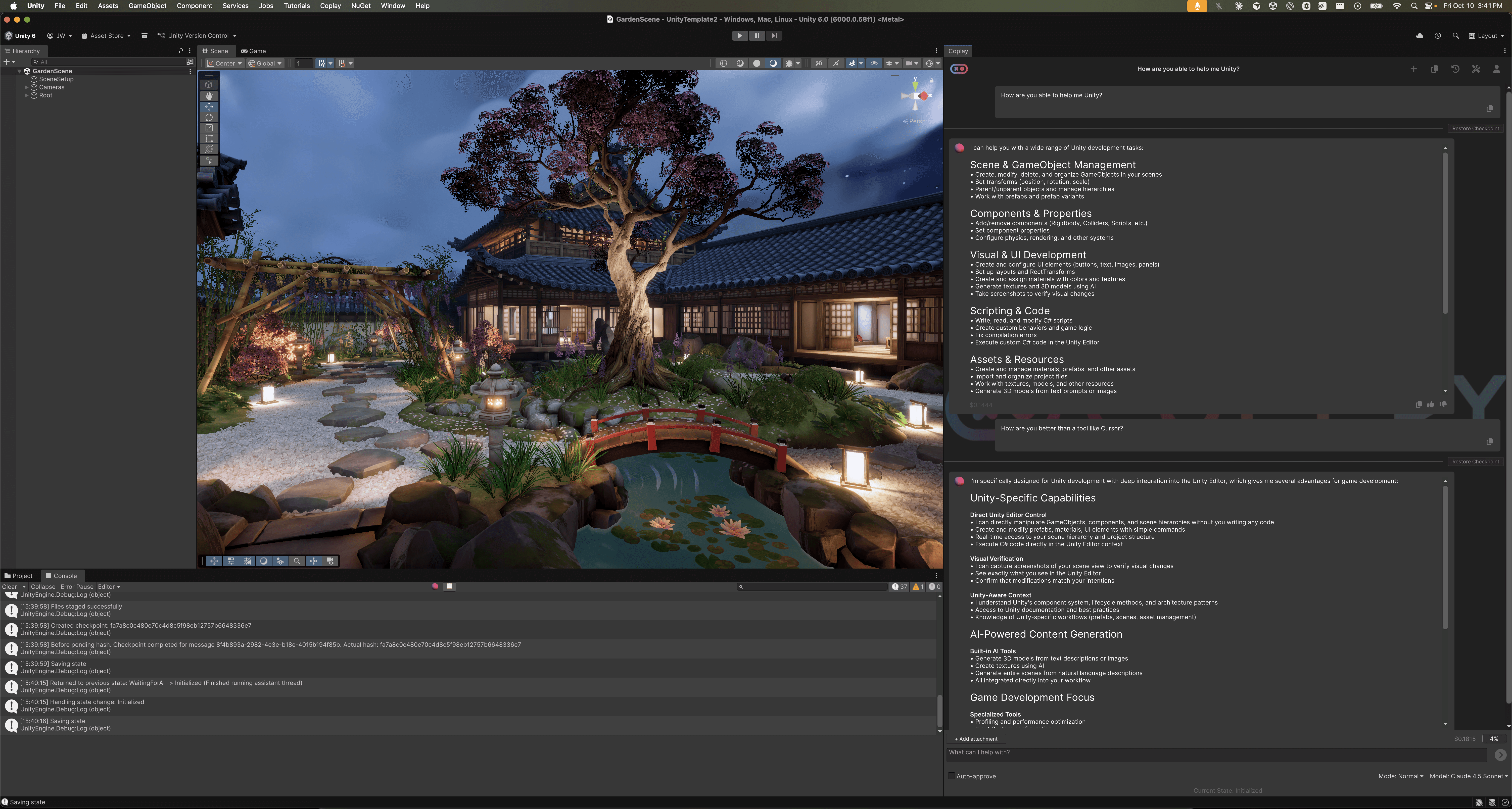The width and height of the screenshot is (1512, 809).
Task: Select the Move tool in the Scene toolbar
Action: [209, 107]
